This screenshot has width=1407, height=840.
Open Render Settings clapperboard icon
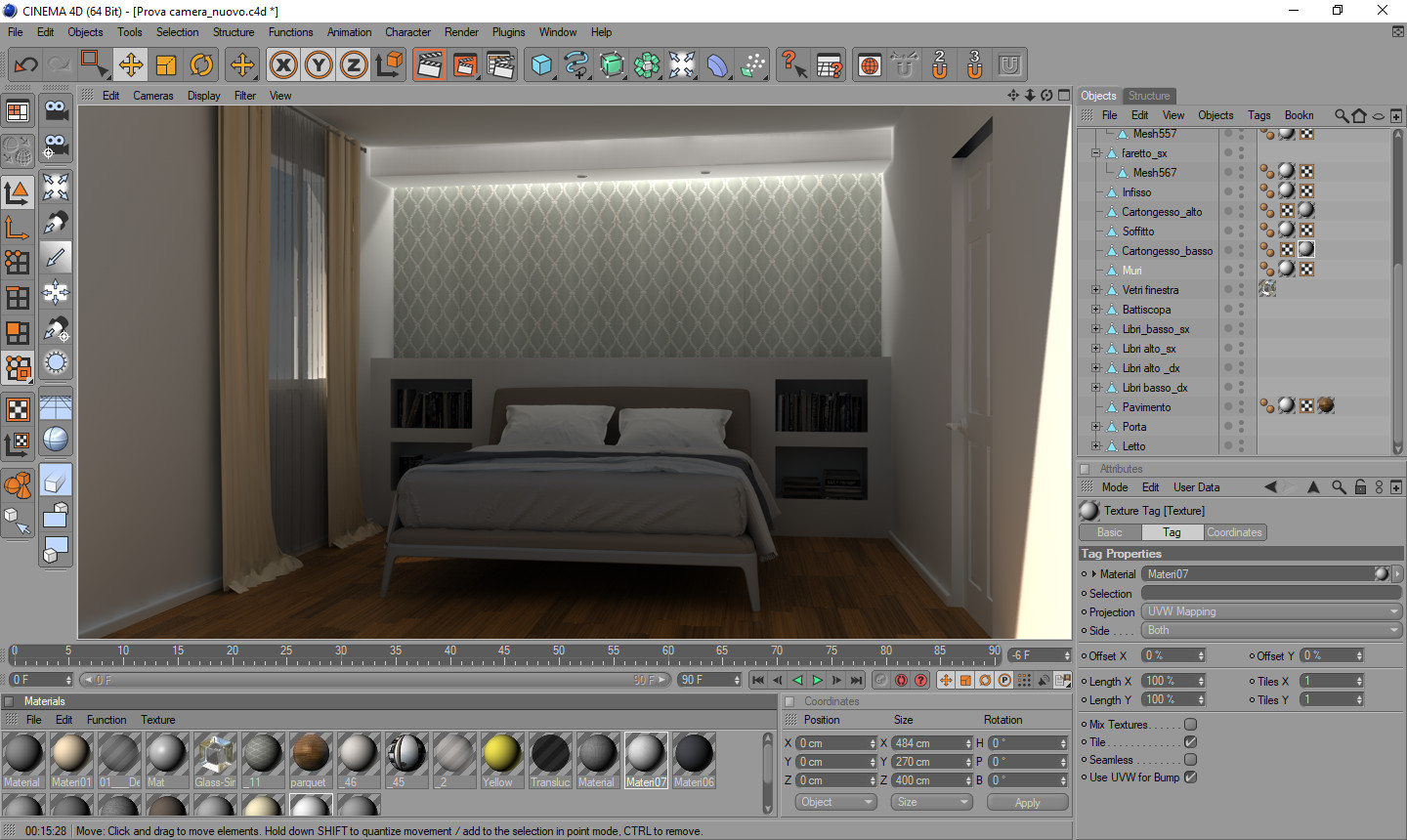click(500, 65)
